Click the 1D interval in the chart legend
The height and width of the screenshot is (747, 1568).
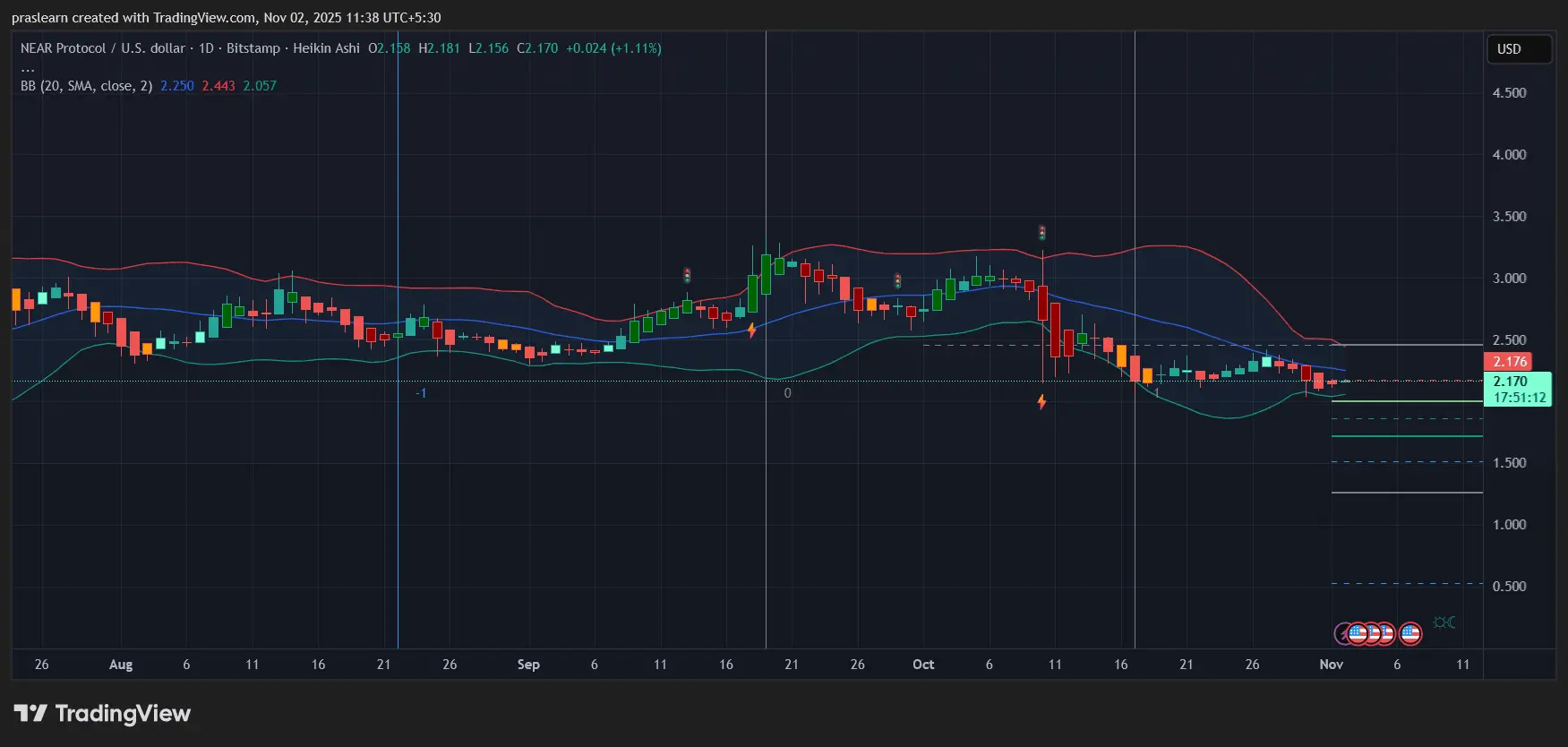click(x=206, y=48)
